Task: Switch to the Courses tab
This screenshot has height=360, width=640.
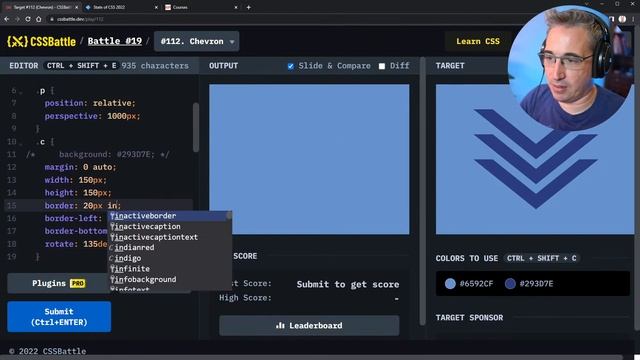Action: (200, 7)
